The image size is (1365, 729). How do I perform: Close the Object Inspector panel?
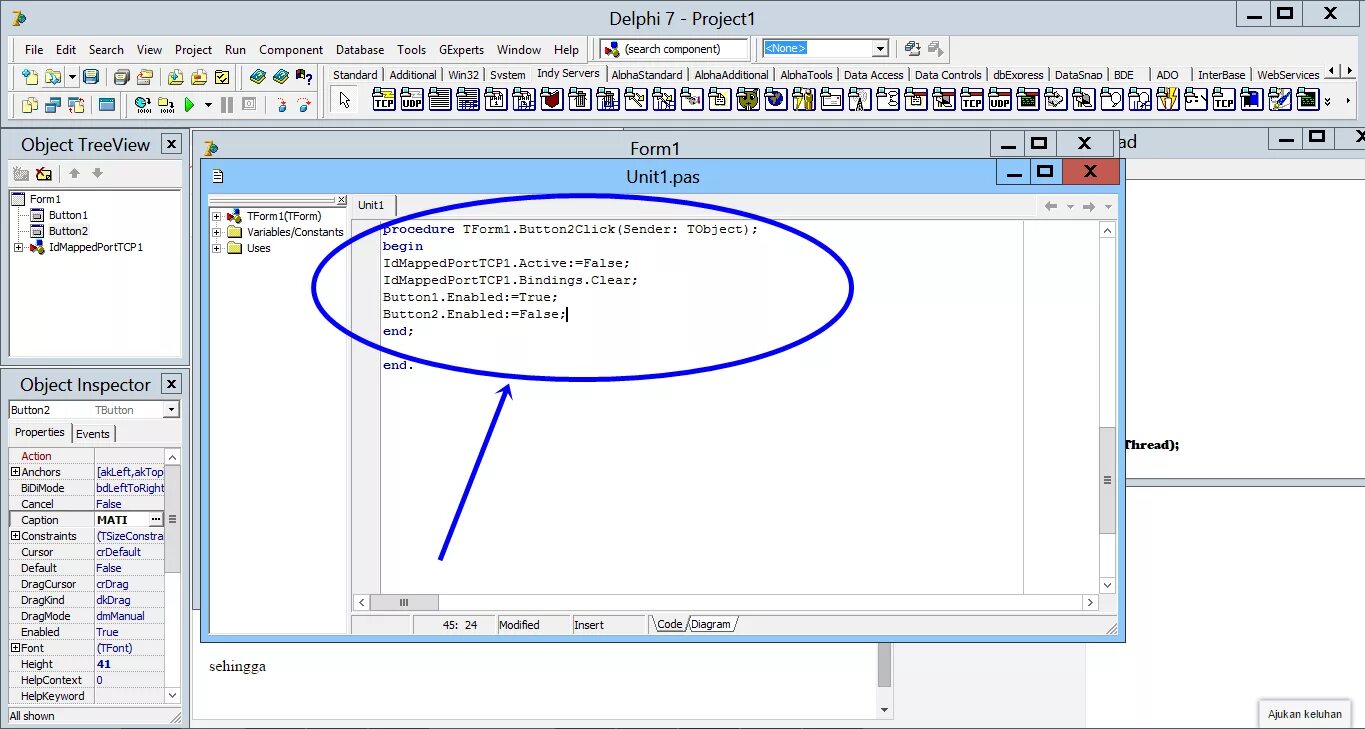(171, 384)
